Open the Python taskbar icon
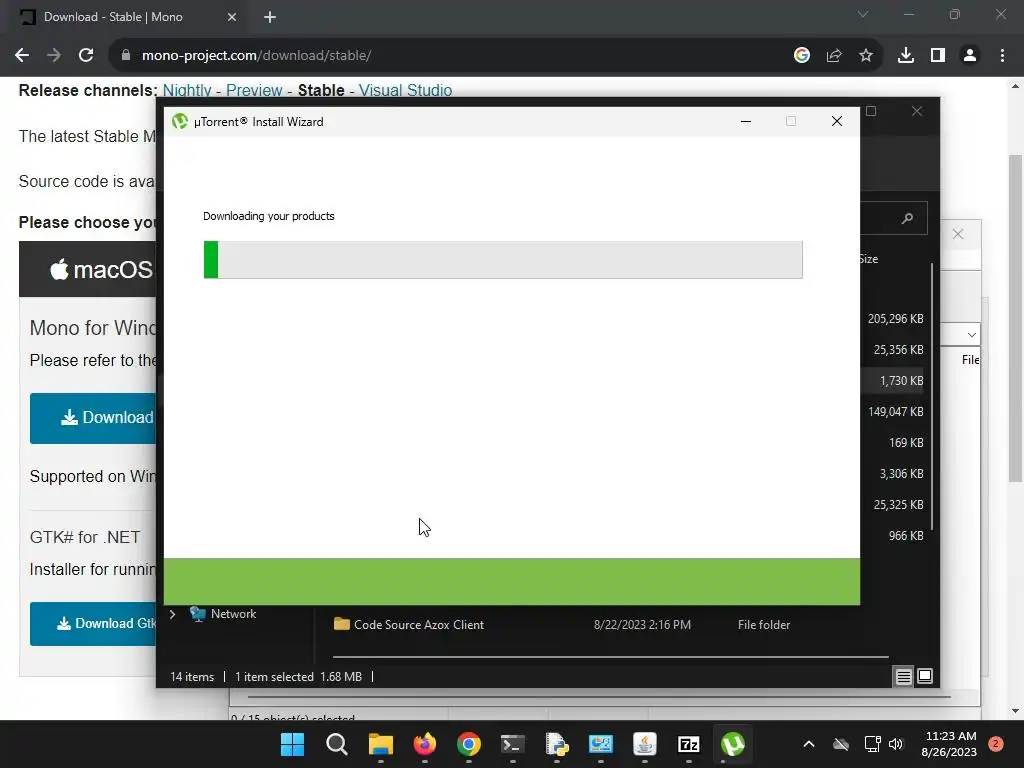The image size is (1024, 768). tap(556, 744)
